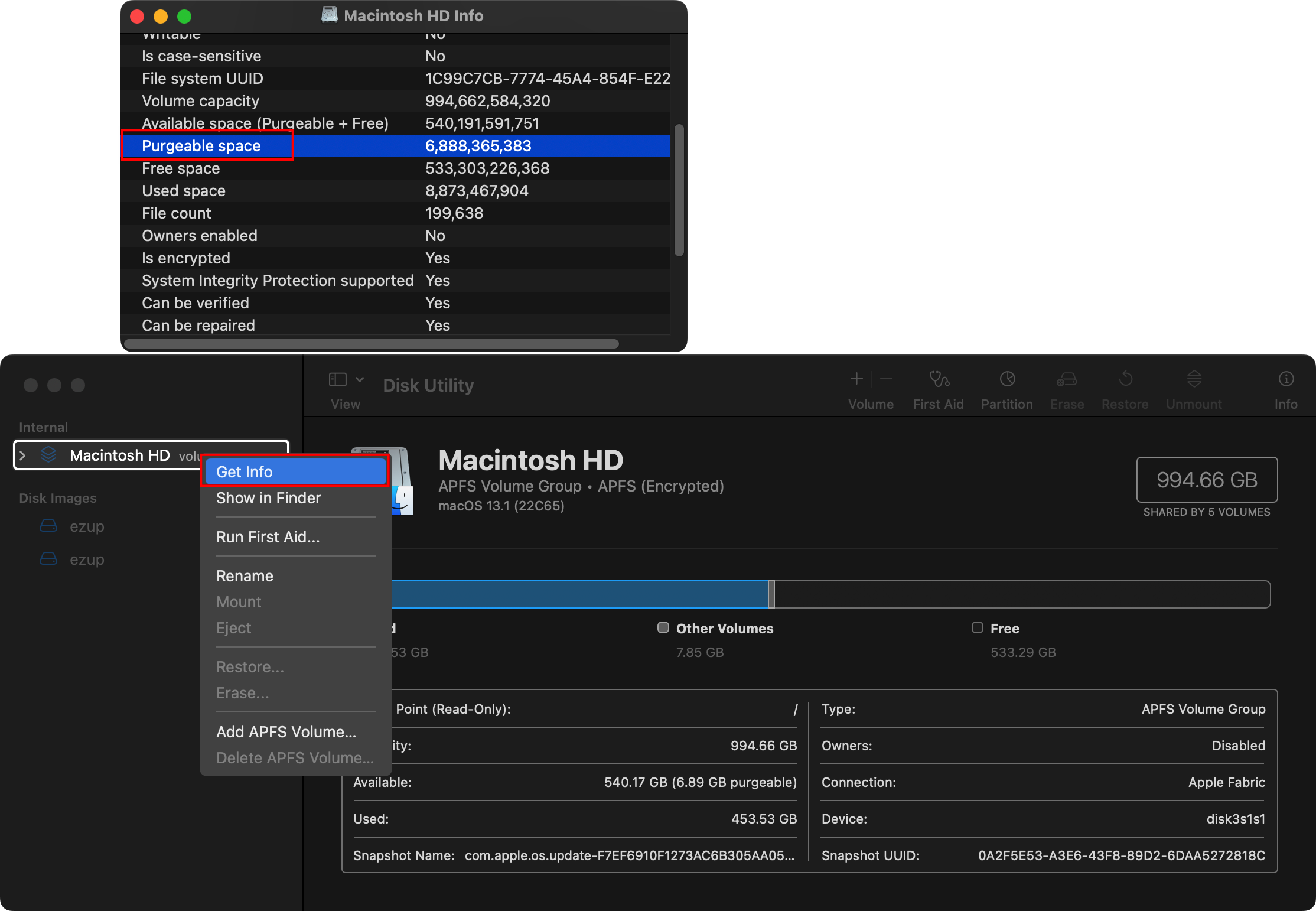Close the Macintosh HD Info window
This screenshot has width=1316, height=911.
click(137, 17)
